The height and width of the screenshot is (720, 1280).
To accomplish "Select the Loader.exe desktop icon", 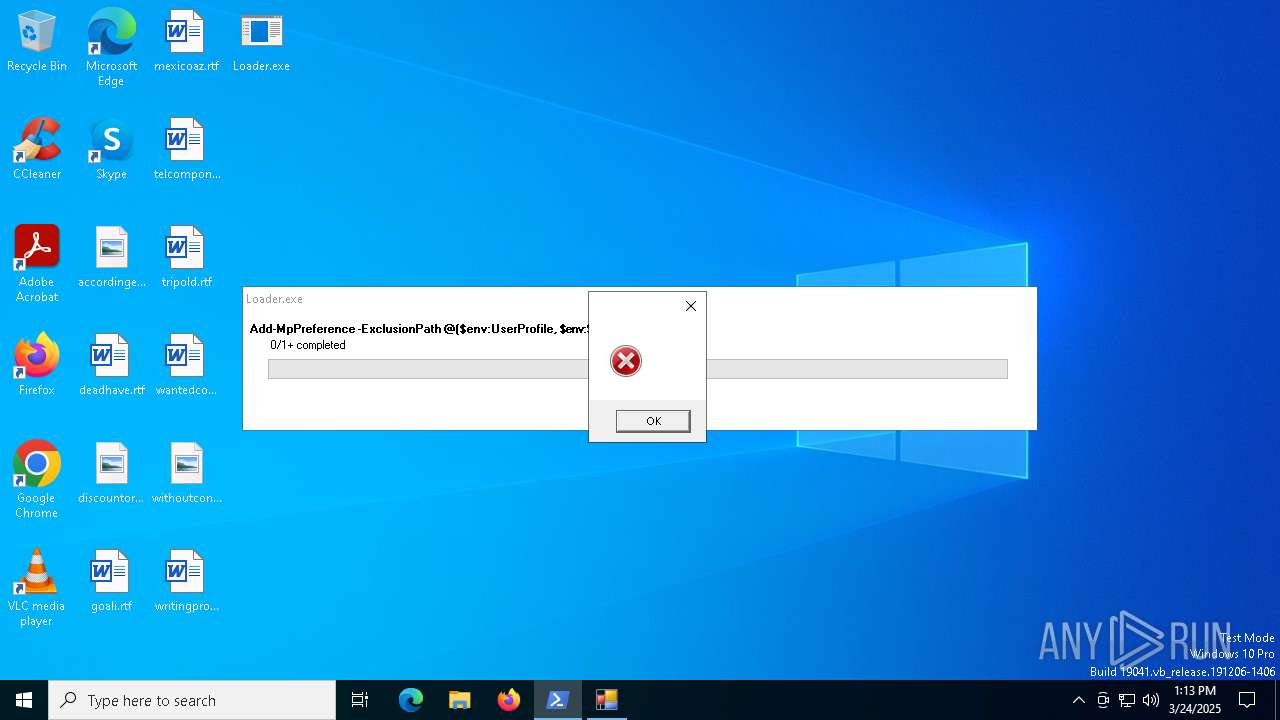I will 261,42.
